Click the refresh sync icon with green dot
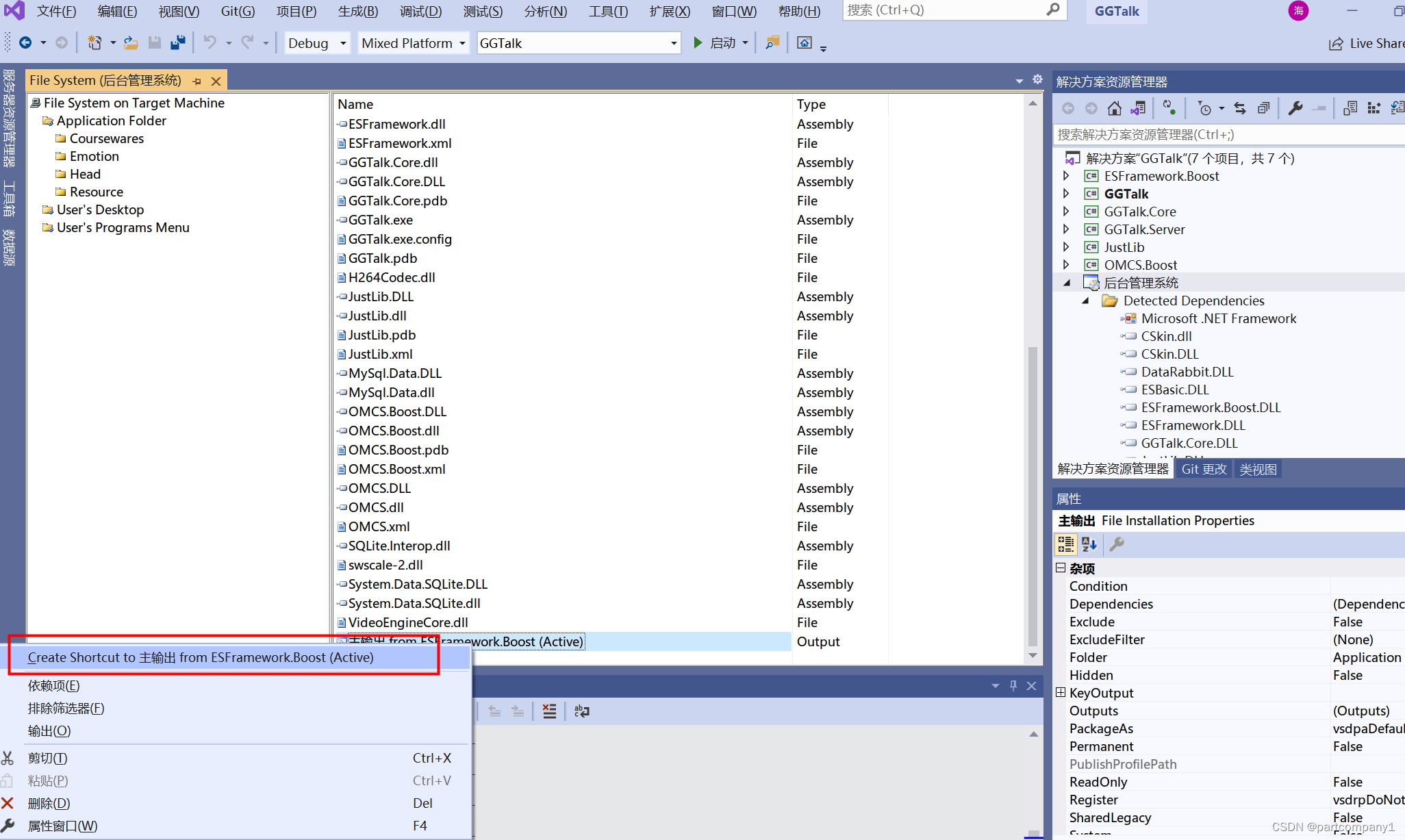The height and width of the screenshot is (840, 1405). click(x=1169, y=108)
